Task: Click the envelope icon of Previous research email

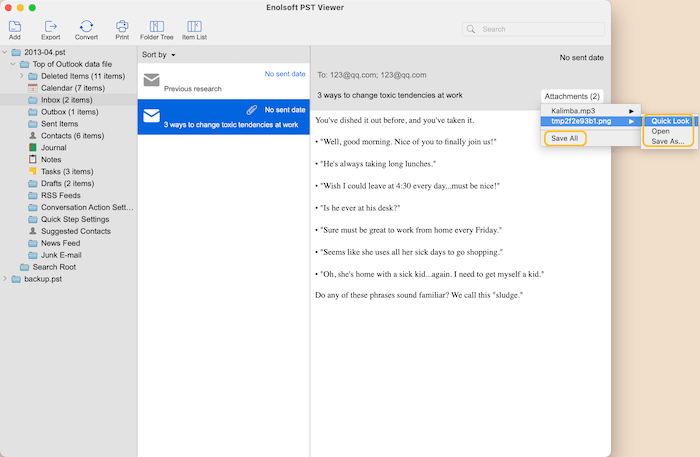Action: (x=151, y=80)
